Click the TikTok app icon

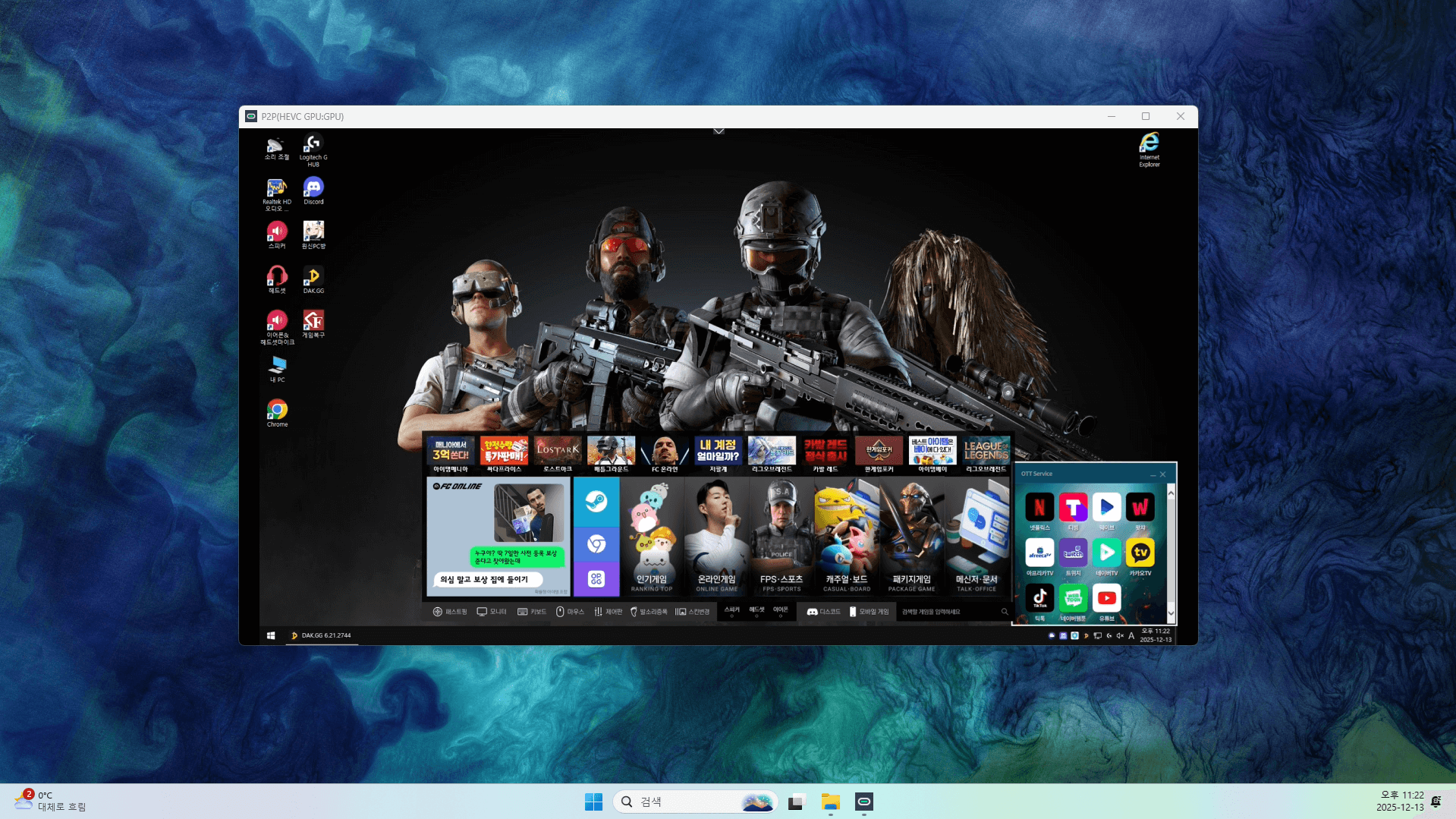(1039, 599)
